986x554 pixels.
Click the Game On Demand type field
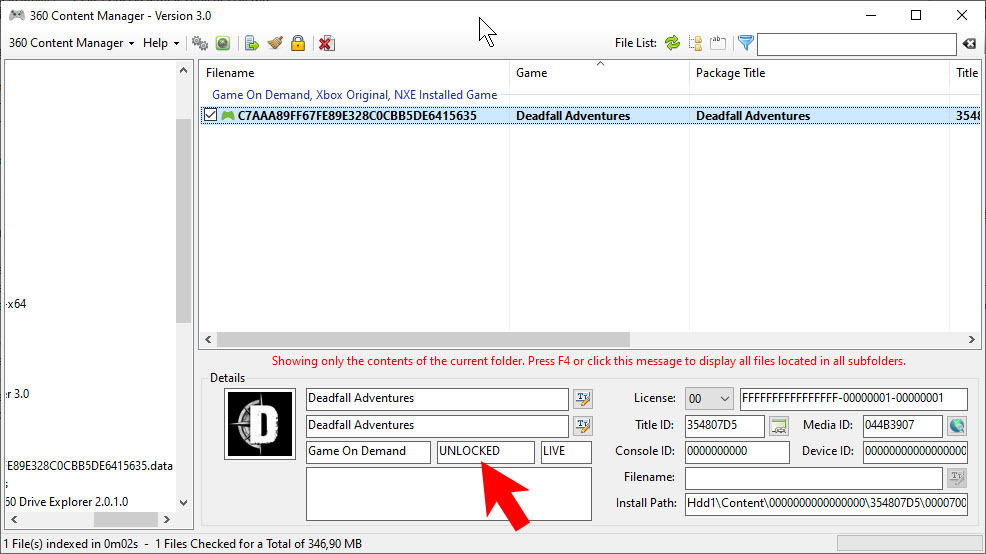(368, 452)
